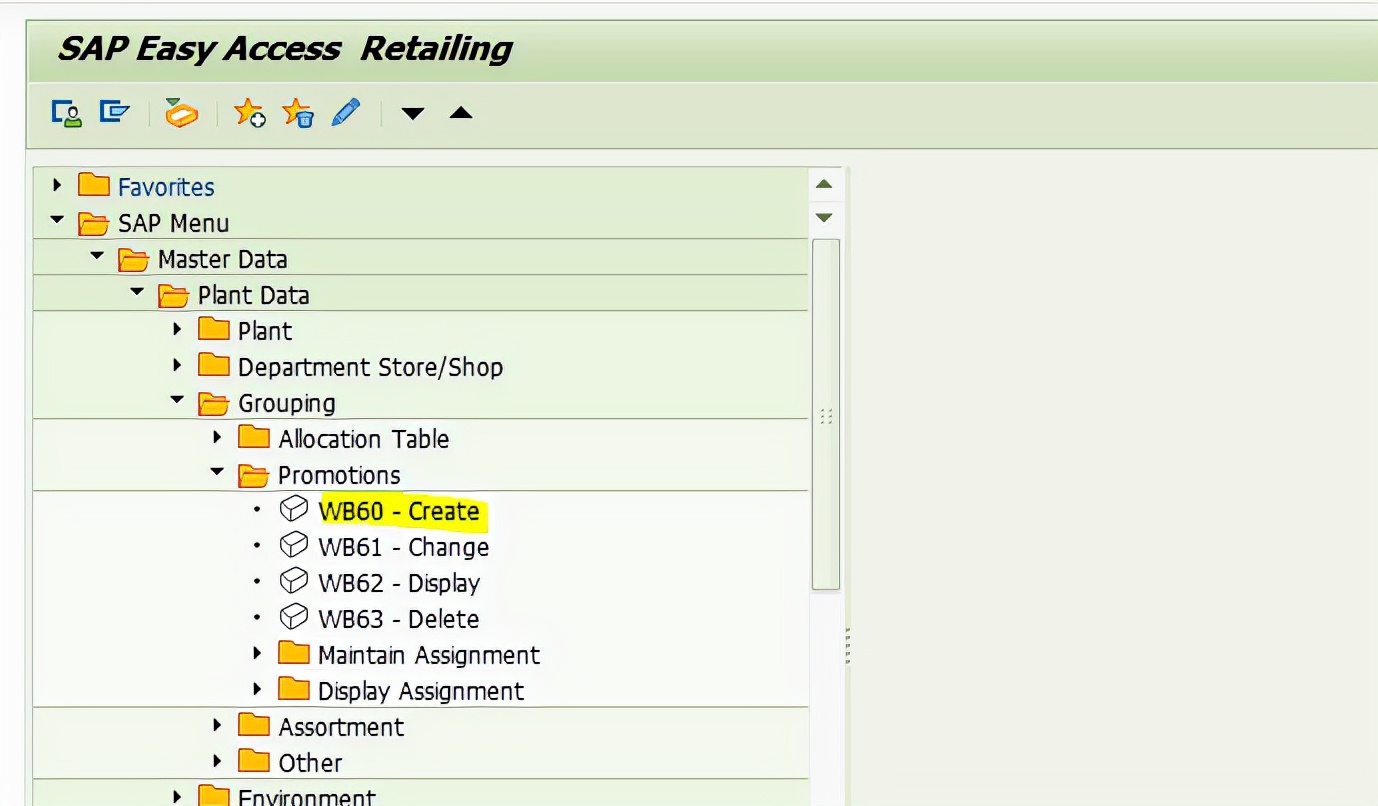This screenshot has height=806, width=1378.
Task: Click the Allocation Table folder icon
Action: (254, 438)
